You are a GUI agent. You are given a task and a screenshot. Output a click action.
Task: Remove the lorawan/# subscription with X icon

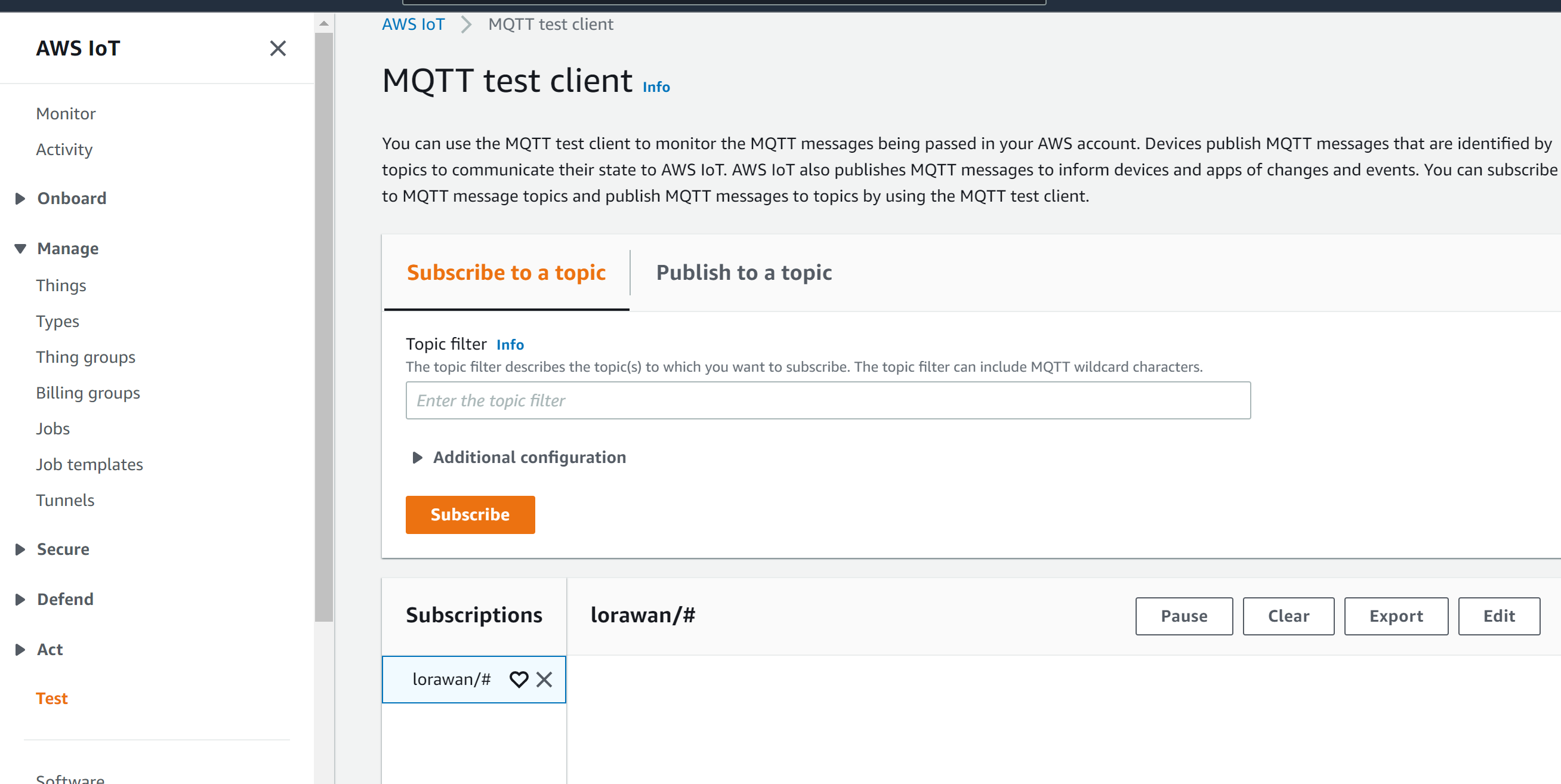pos(544,679)
